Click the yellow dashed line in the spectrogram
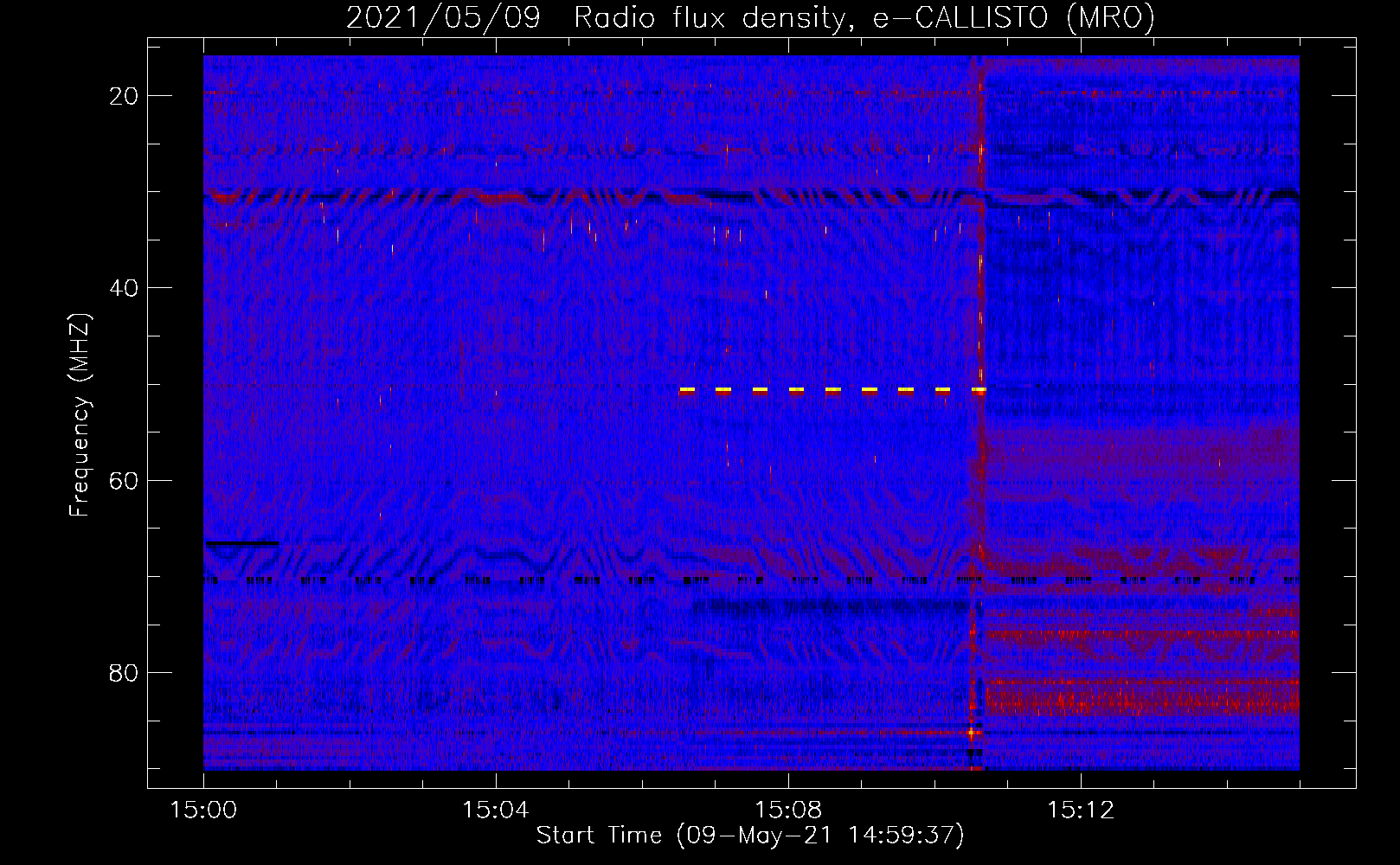 point(832,390)
